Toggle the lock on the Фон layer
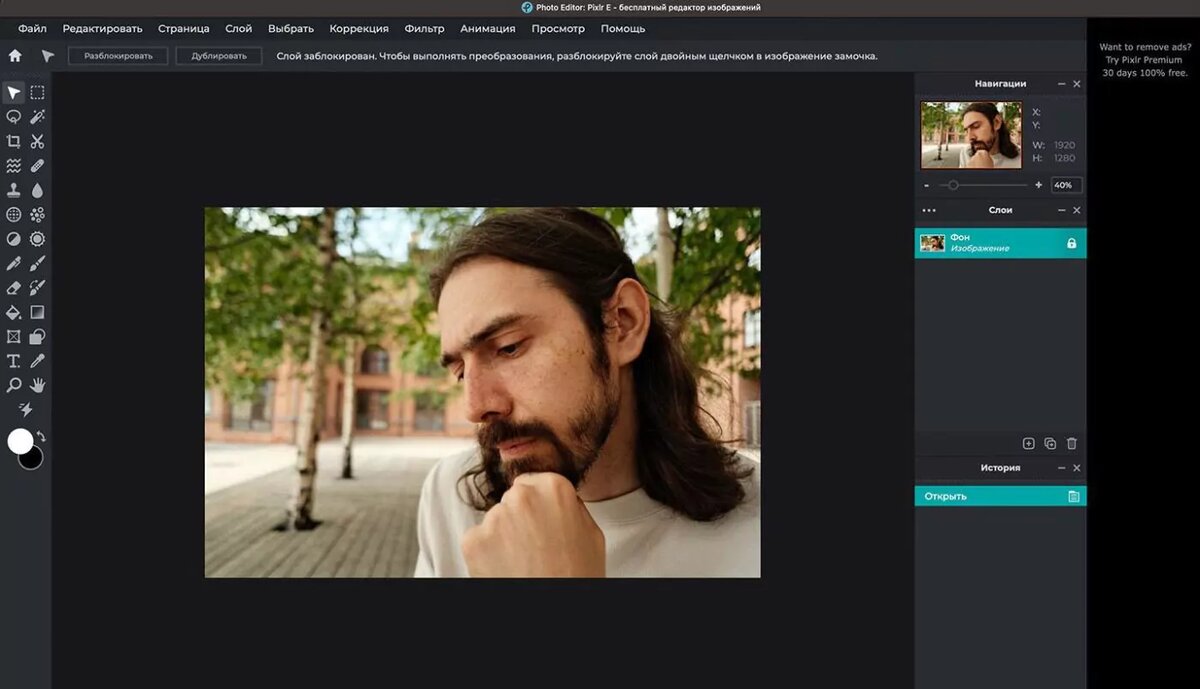 click(x=1071, y=243)
